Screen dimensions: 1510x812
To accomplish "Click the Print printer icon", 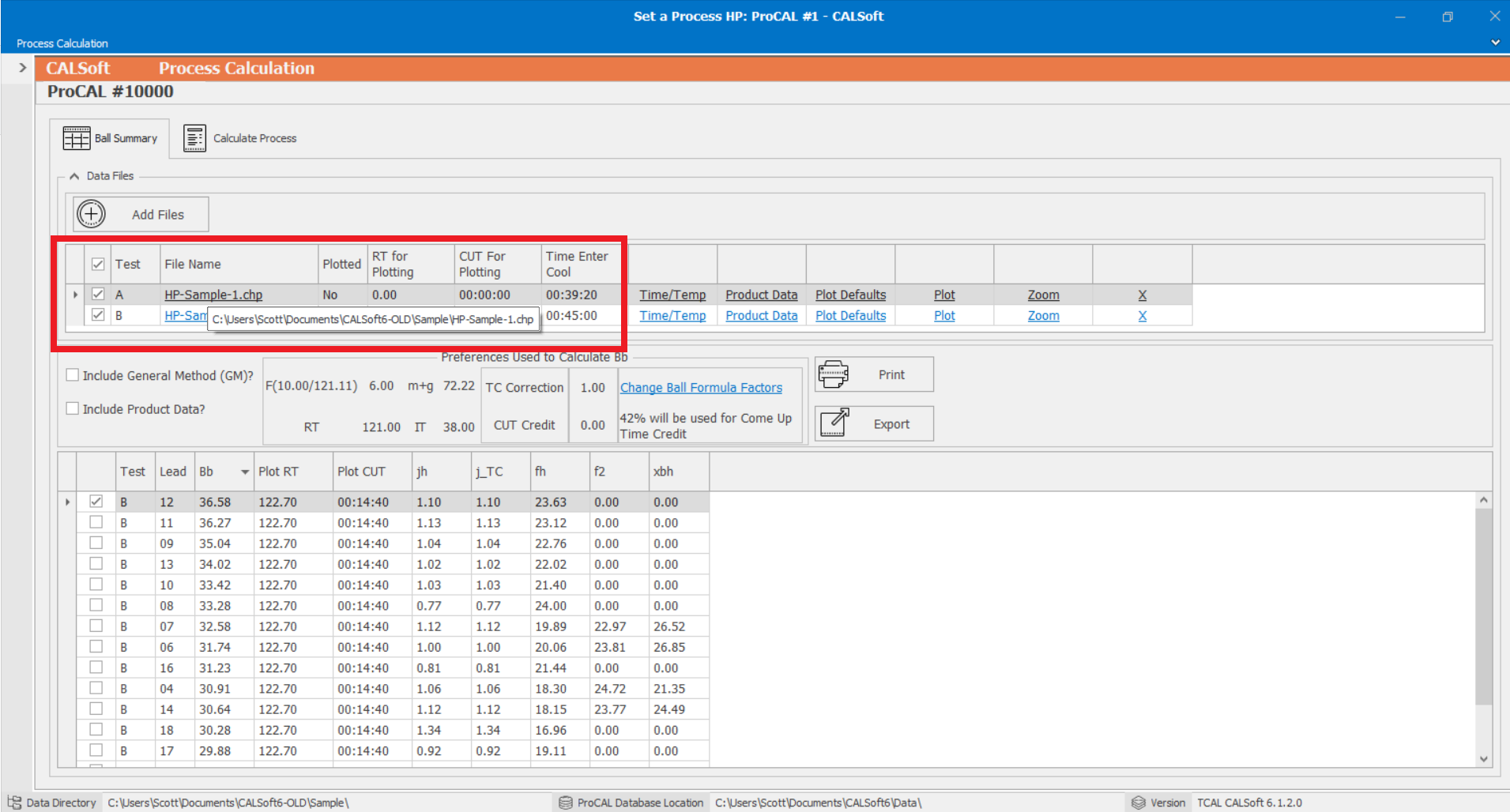I will [833, 374].
